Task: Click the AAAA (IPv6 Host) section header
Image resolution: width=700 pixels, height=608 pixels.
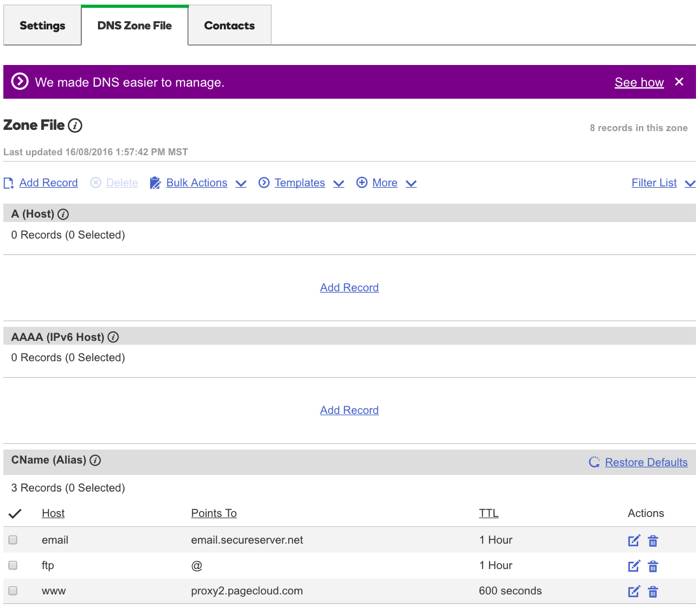Action: click(350, 336)
